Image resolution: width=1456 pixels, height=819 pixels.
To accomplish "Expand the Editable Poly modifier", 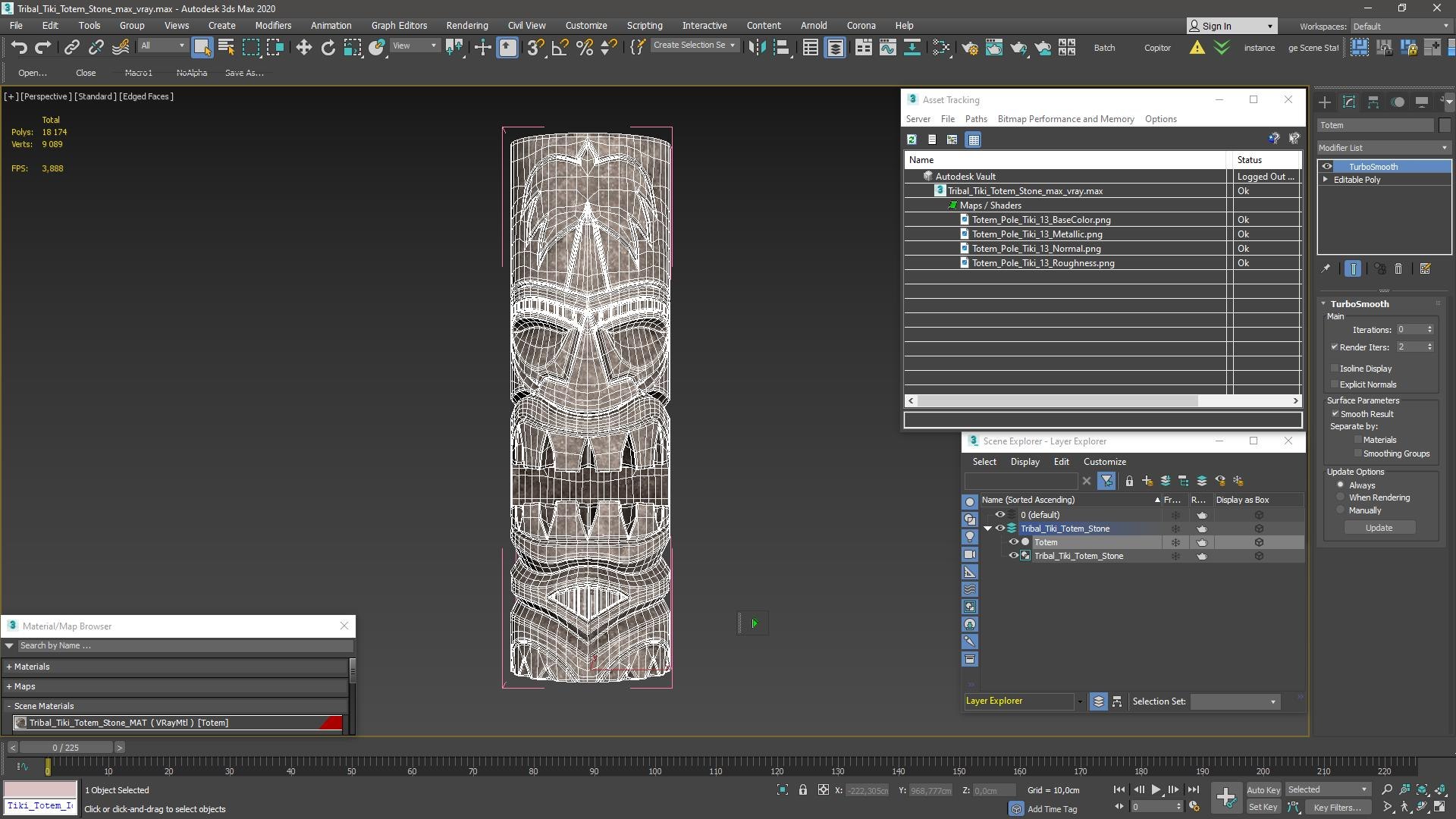I will [1326, 180].
